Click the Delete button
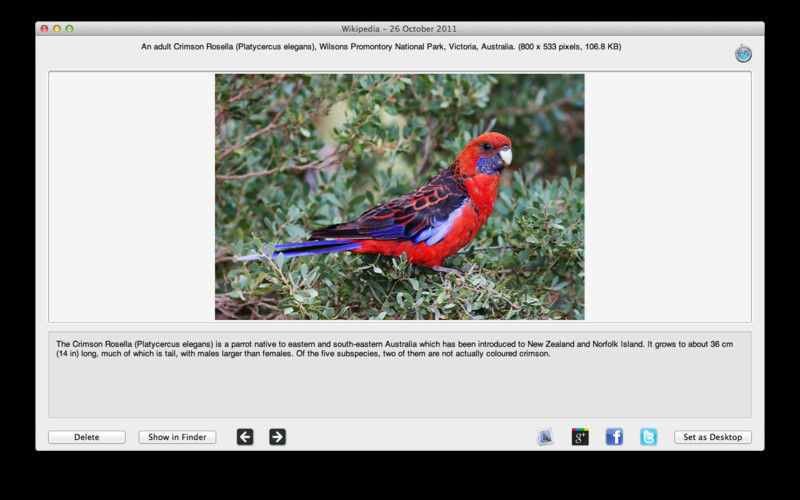Image resolution: width=800 pixels, height=500 pixels. point(87,437)
